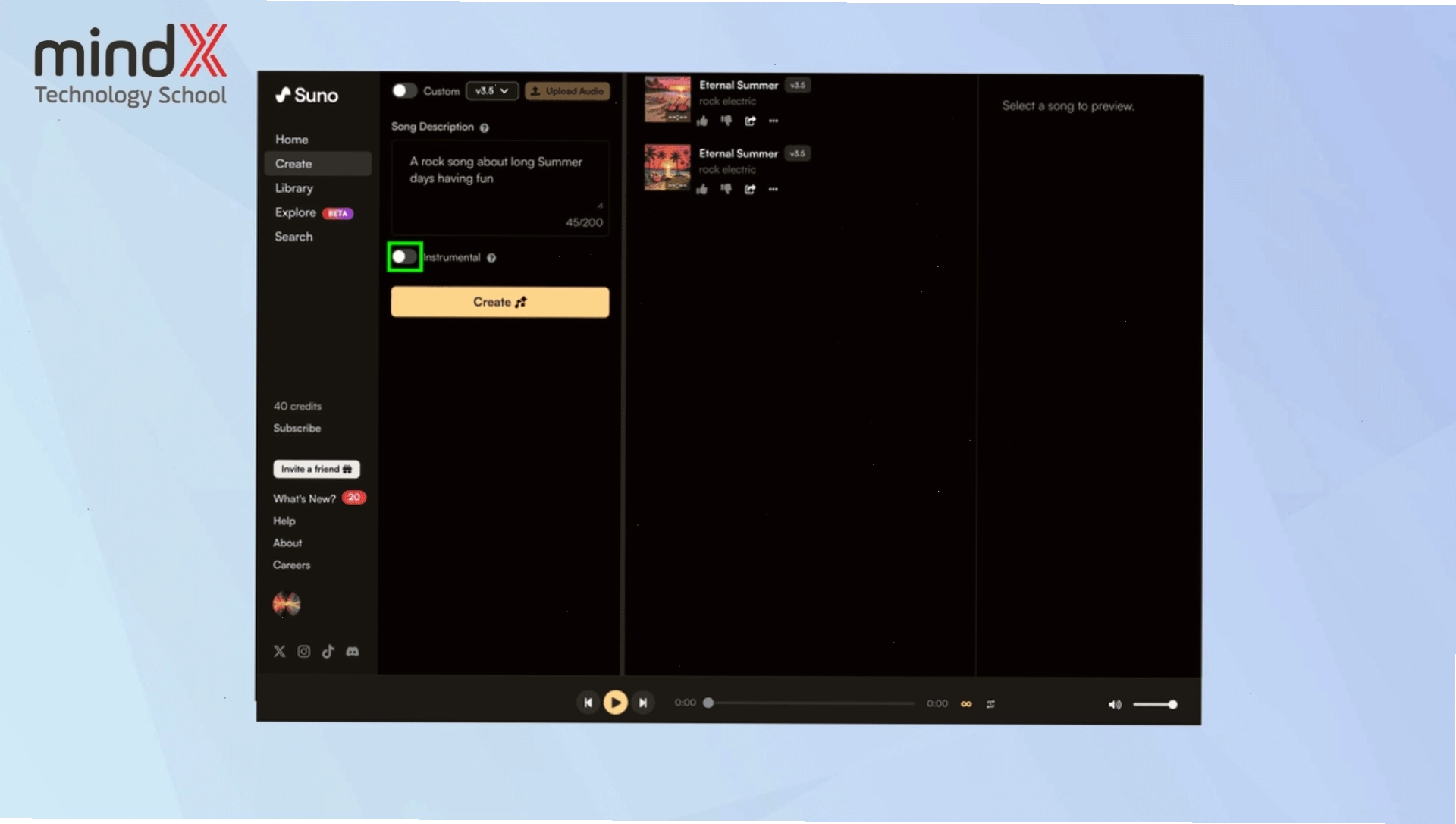1456x824 pixels.
Task: Skip to next track in player
Action: (643, 703)
